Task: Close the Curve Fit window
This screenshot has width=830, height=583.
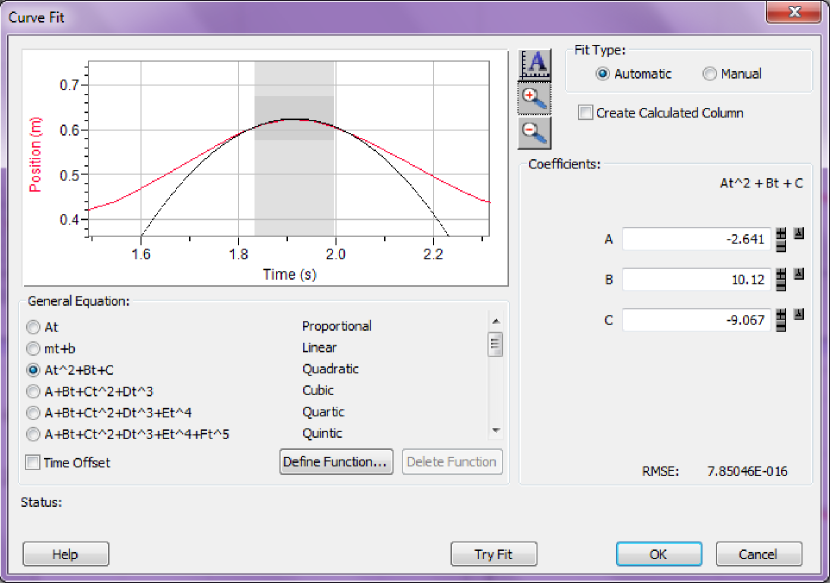Action: [x=793, y=12]
